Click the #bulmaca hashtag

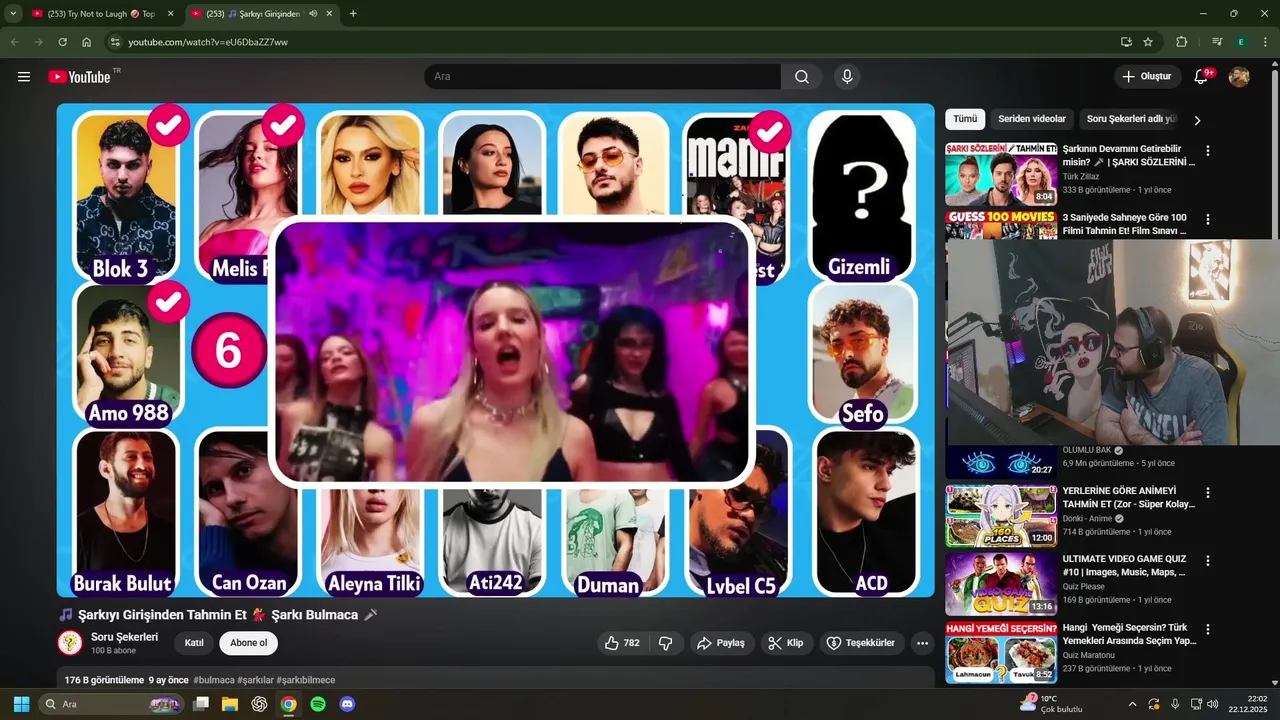(x=214, y=680)
